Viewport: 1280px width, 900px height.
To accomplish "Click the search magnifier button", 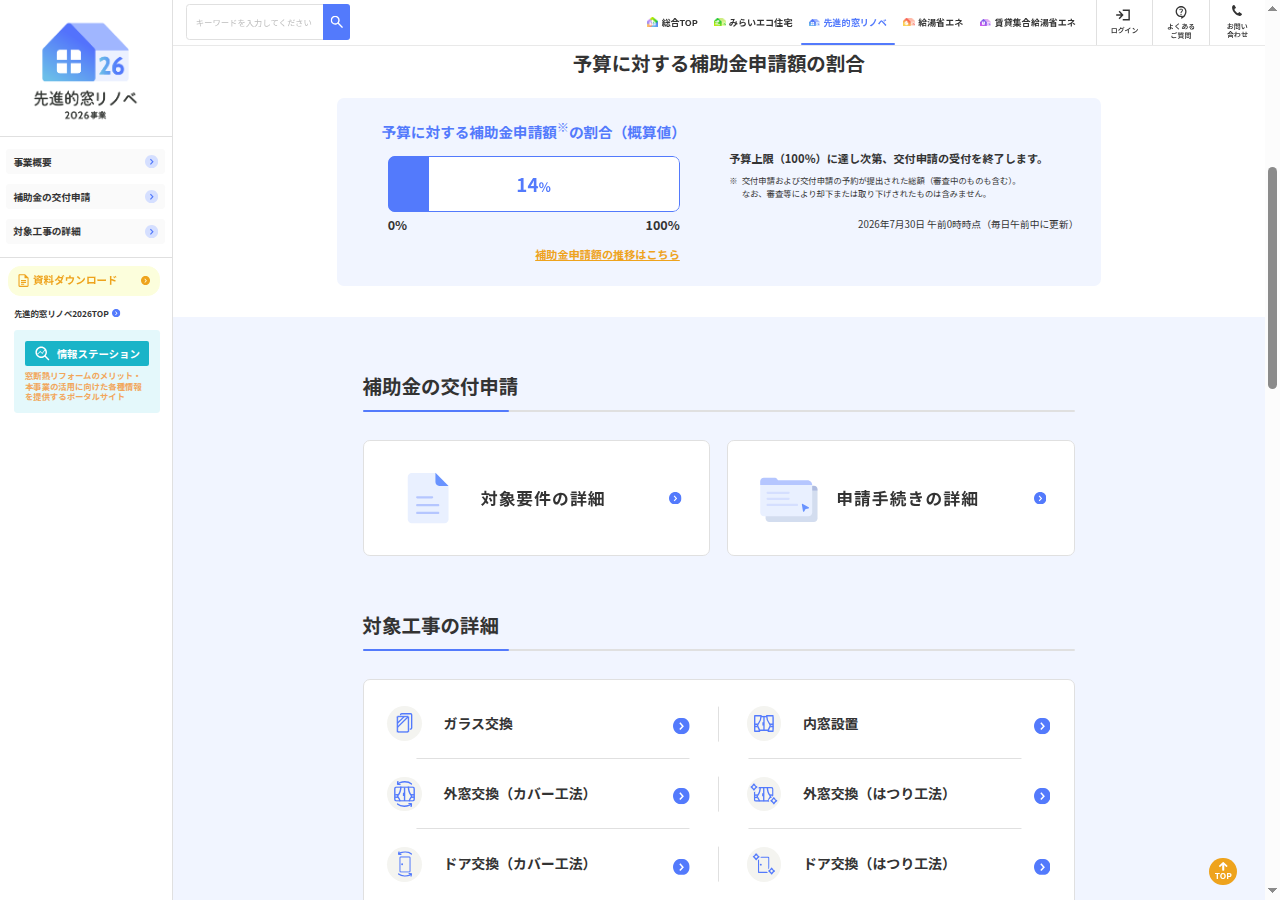I will (336, 22).
